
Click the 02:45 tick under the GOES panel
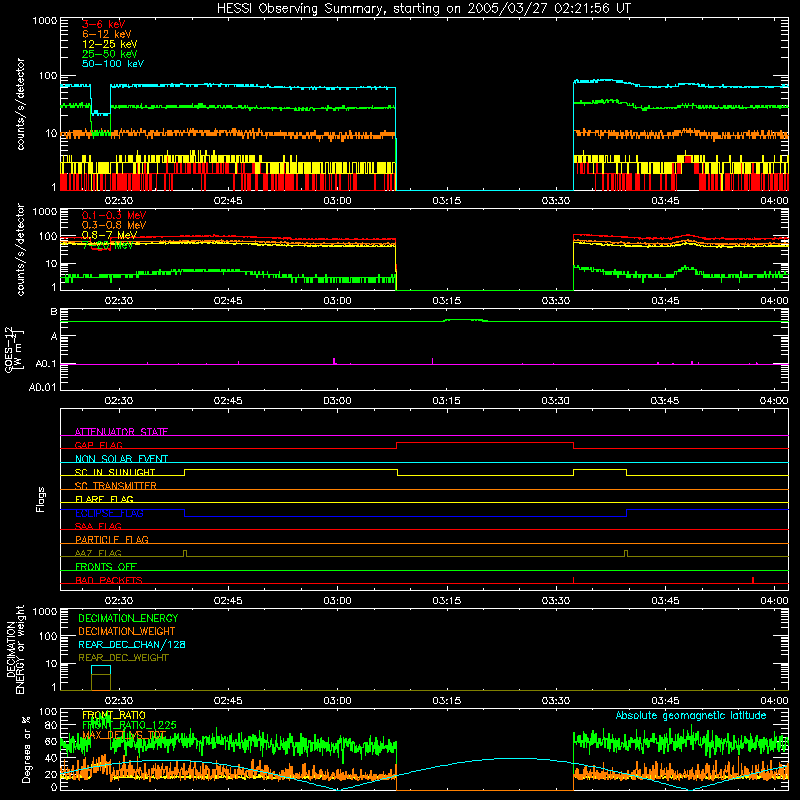coord(228,401)
